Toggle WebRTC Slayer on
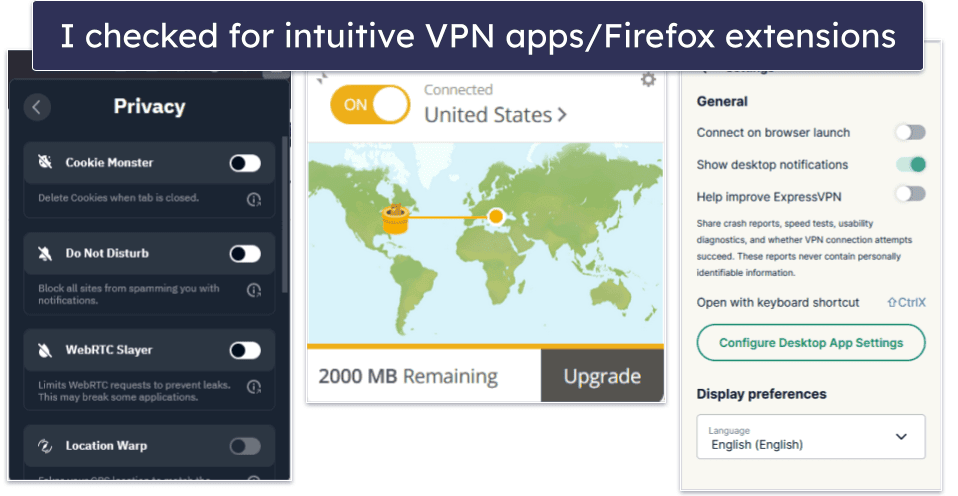The image size is (958, 496). coord(245,350)
